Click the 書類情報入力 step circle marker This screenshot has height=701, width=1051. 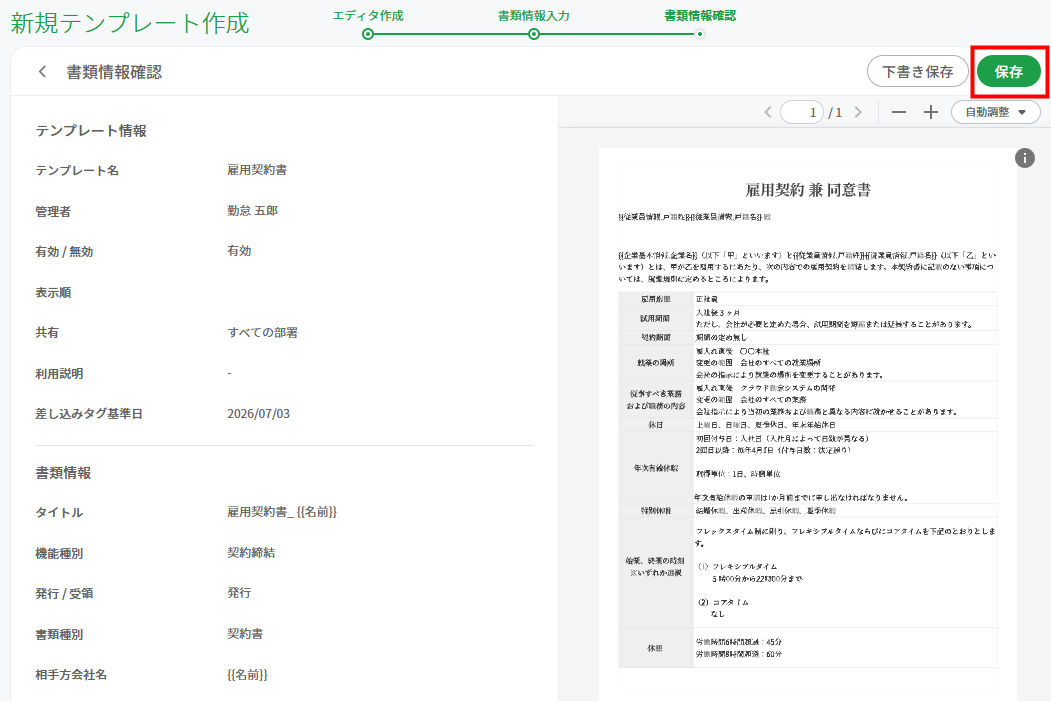point(534,34)
